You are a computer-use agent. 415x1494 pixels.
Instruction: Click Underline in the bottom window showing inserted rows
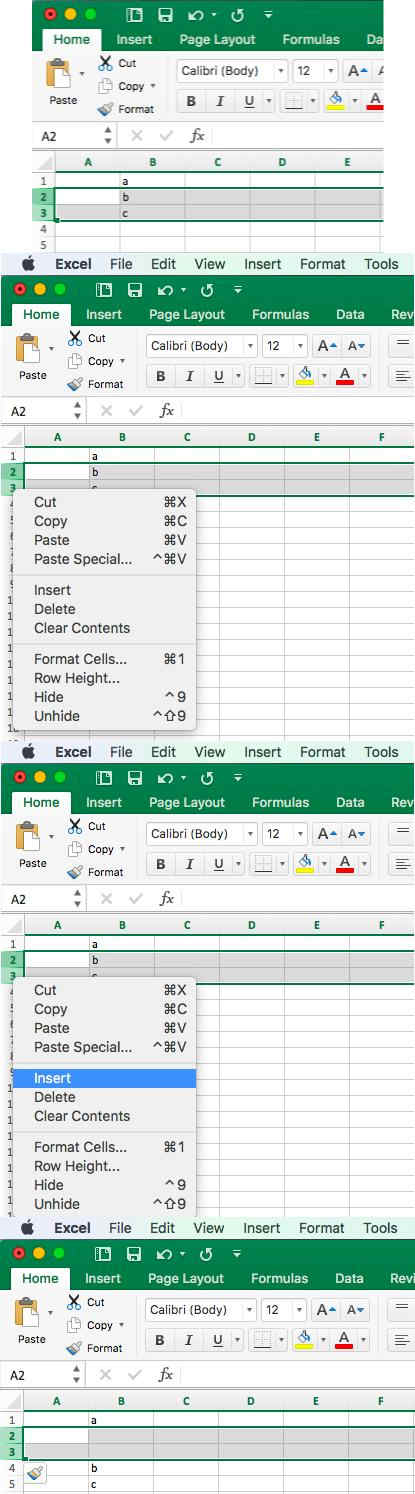click(216, 1339)
